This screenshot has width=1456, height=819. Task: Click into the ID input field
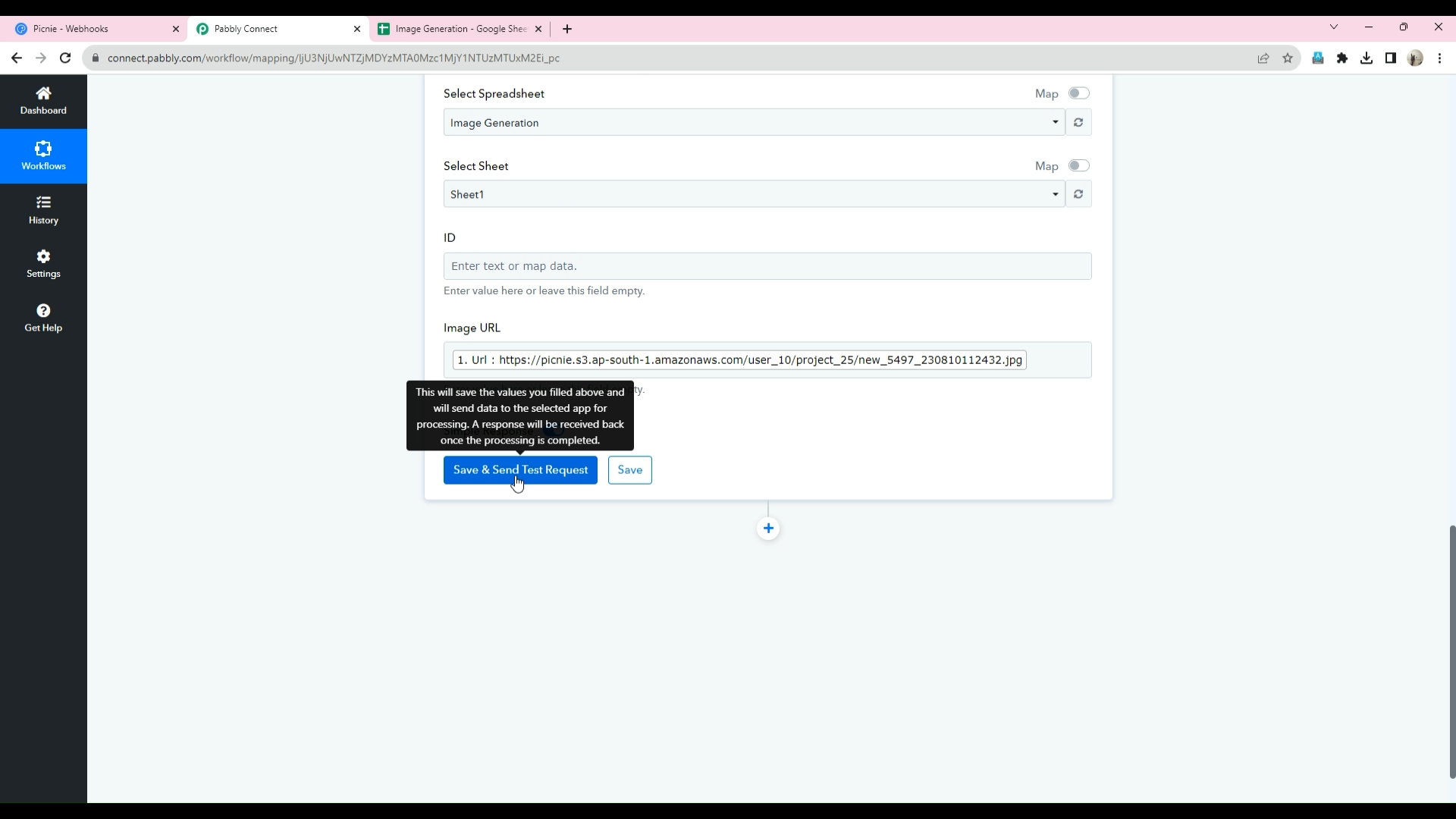point(767,266)
